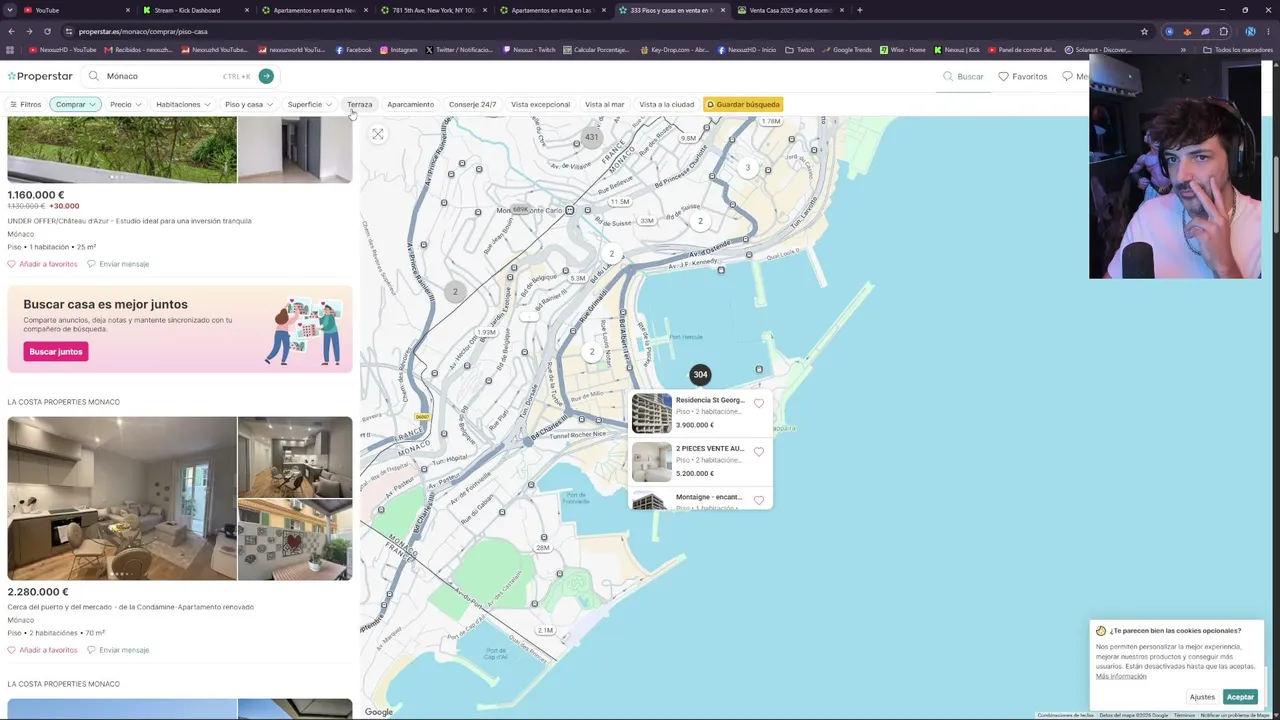Image resolution: width=1280 pixels, height=720 pixels.
Task: Click the 28M price marker on map
Action: [543, 548]
